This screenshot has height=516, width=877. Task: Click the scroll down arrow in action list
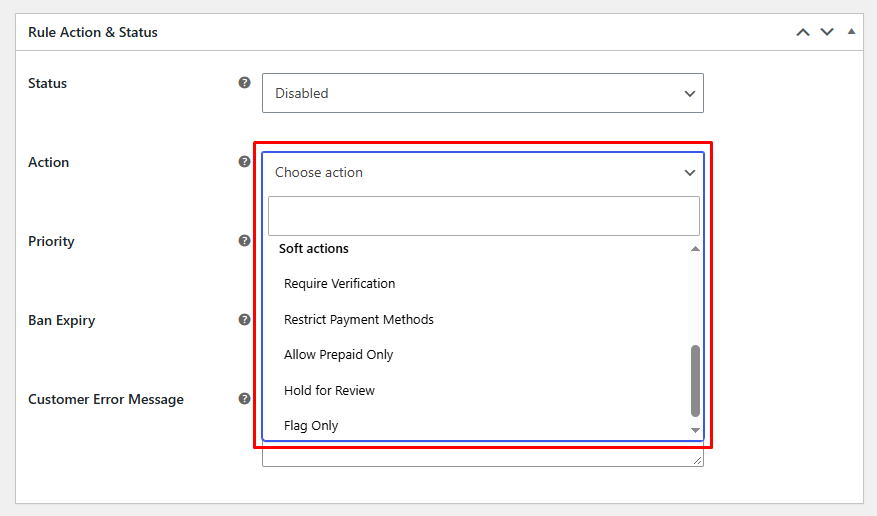click(695, 430)
